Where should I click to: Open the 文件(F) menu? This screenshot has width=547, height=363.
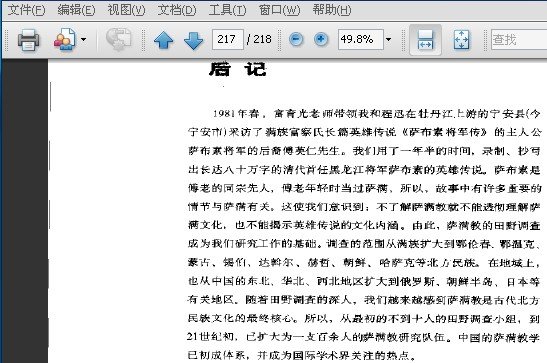pos(27,10)
